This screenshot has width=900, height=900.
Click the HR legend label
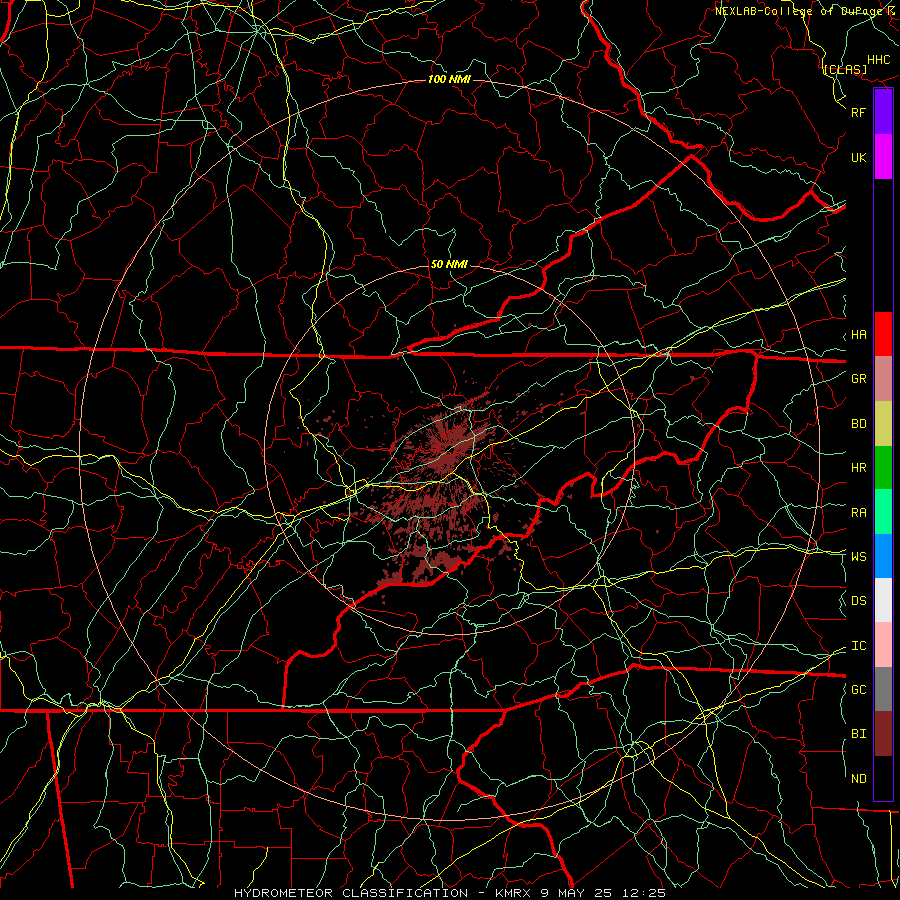tap(858, 468)
